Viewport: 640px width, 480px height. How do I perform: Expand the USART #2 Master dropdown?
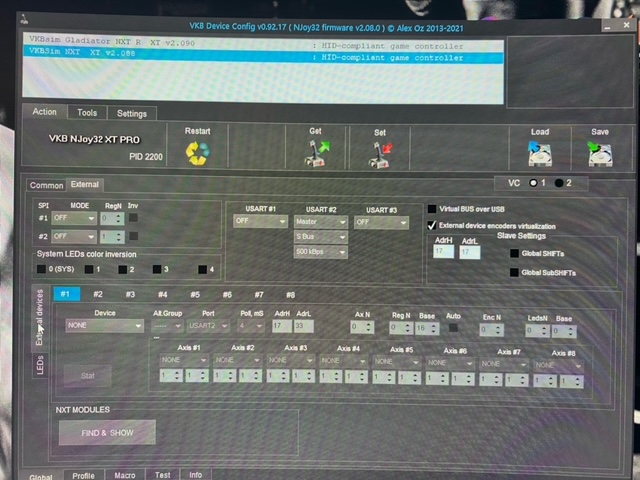tap(321, 222)
